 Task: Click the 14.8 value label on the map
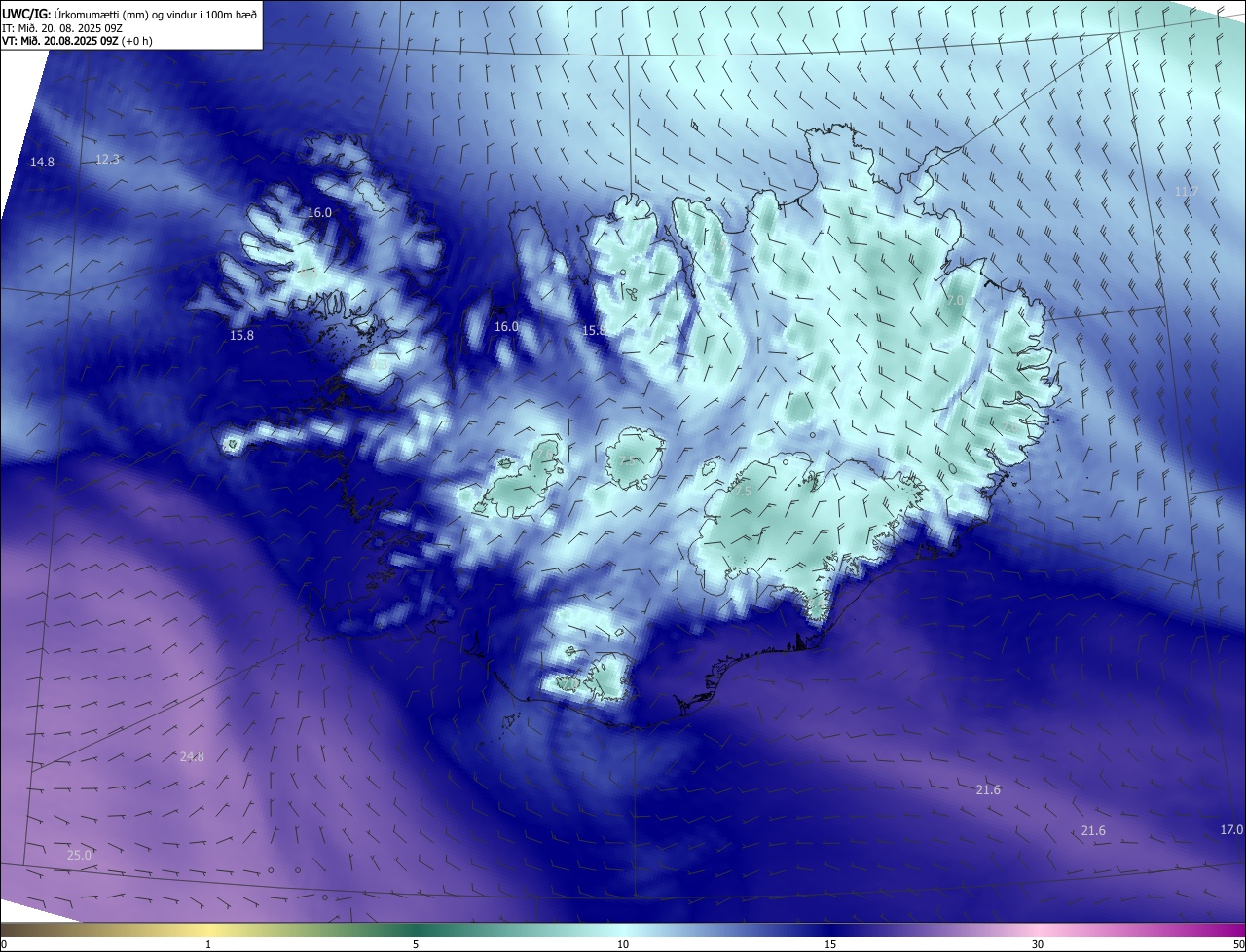(42, 163)
